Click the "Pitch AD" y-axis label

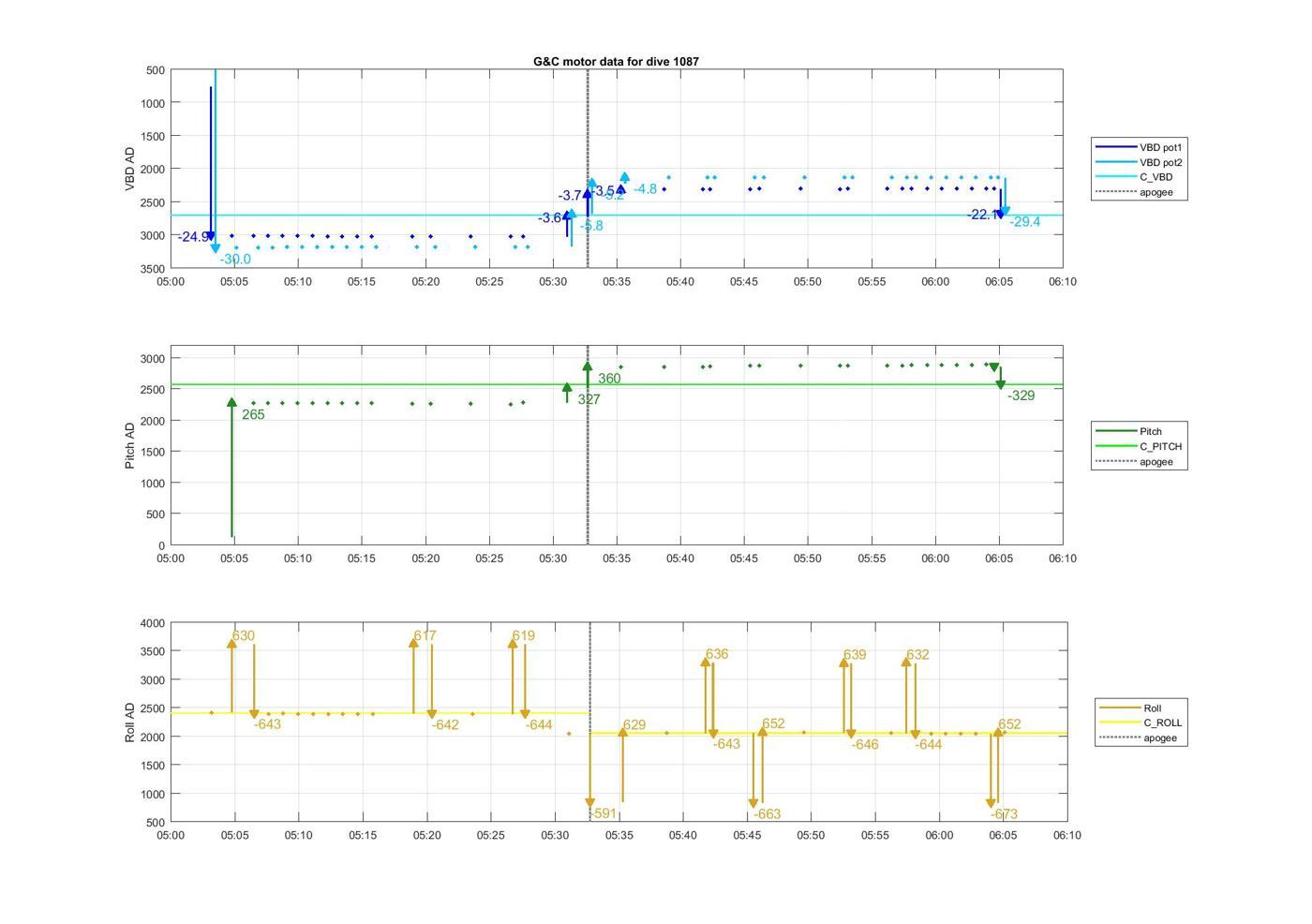(x=130, y=445)
